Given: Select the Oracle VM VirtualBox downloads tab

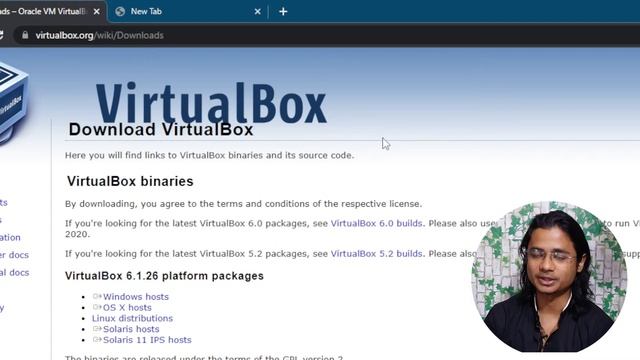Looking at the screenshot, I should tap(52, 11).
